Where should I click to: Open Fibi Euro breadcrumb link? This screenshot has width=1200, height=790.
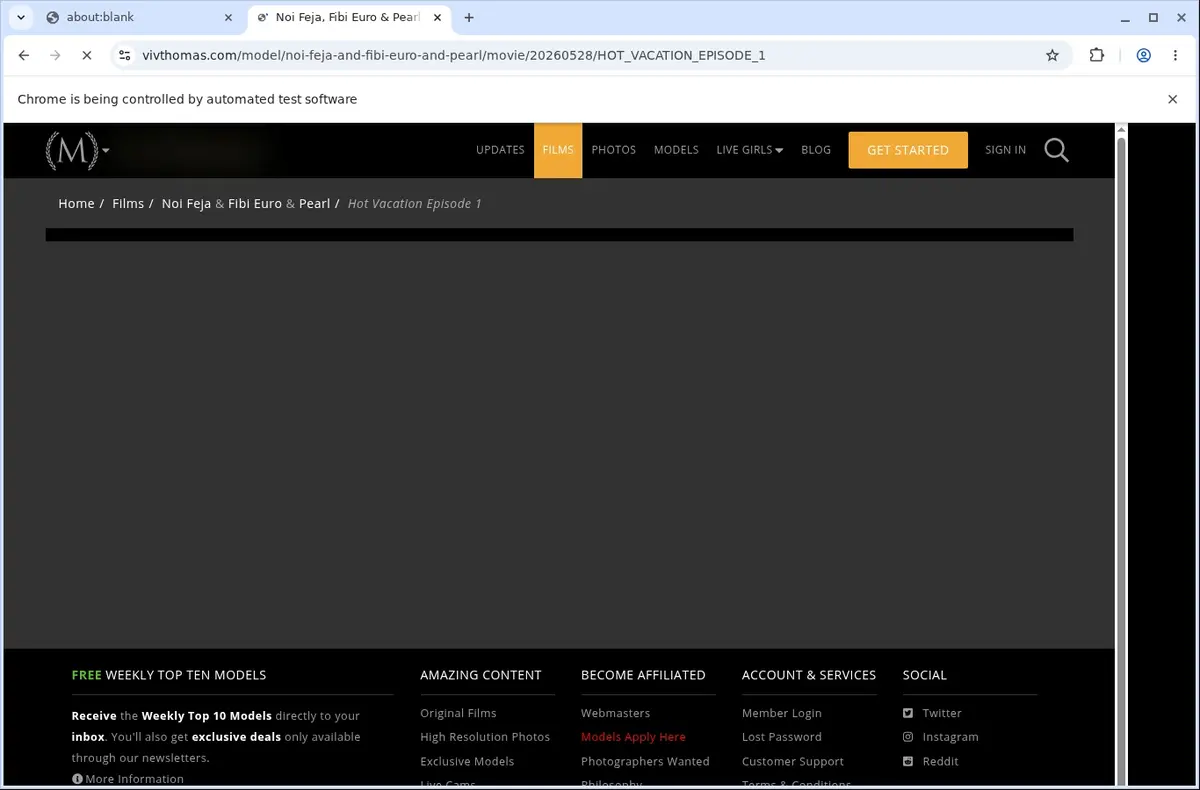click(255, 203)
